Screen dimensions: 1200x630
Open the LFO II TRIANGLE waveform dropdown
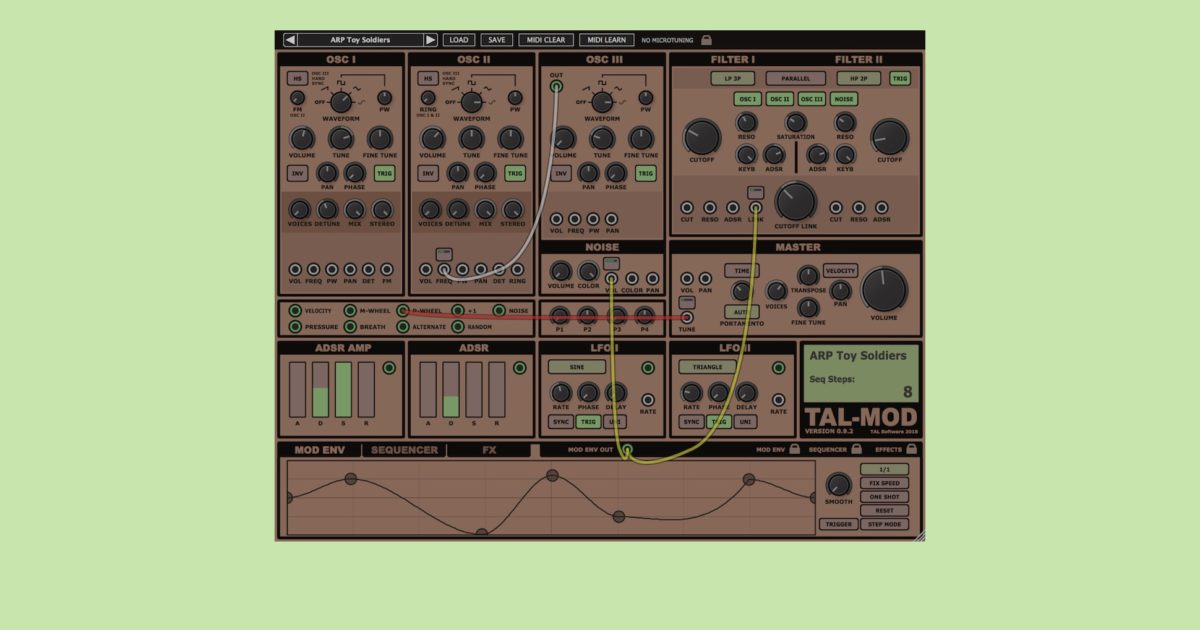[708, 367]
